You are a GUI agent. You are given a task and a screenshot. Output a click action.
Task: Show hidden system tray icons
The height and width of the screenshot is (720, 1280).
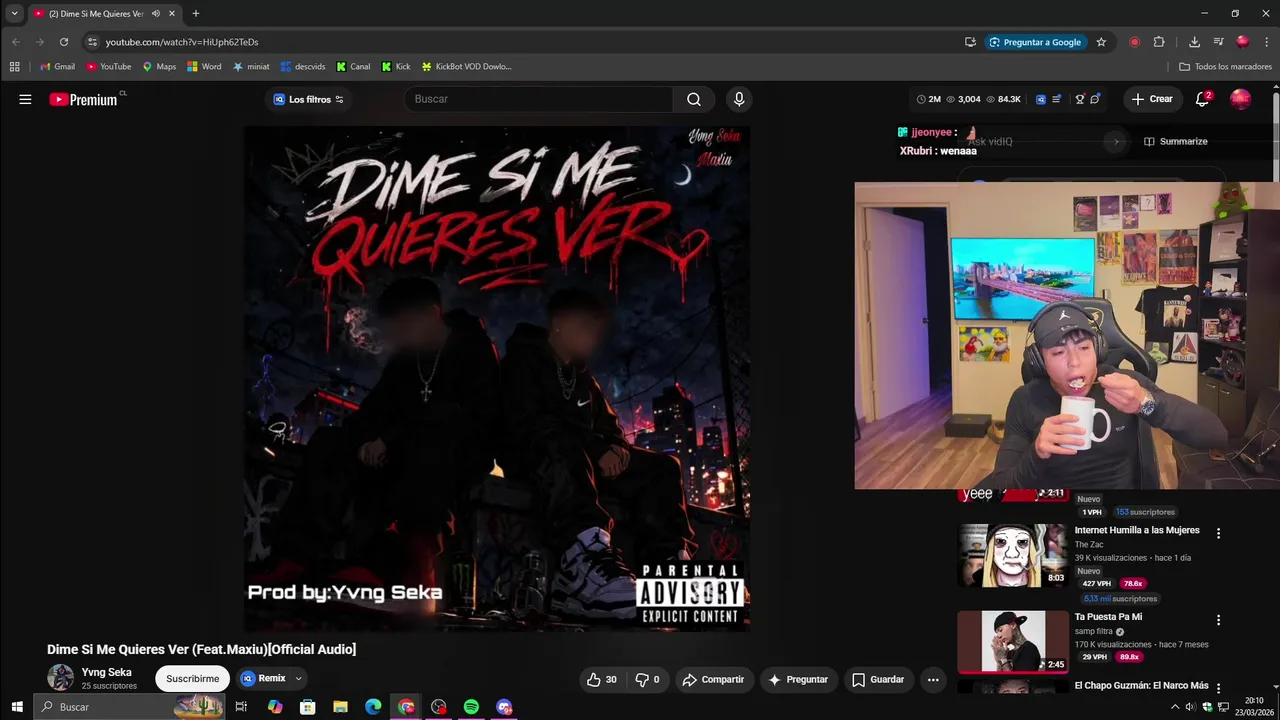click(x=1175, y=707)
